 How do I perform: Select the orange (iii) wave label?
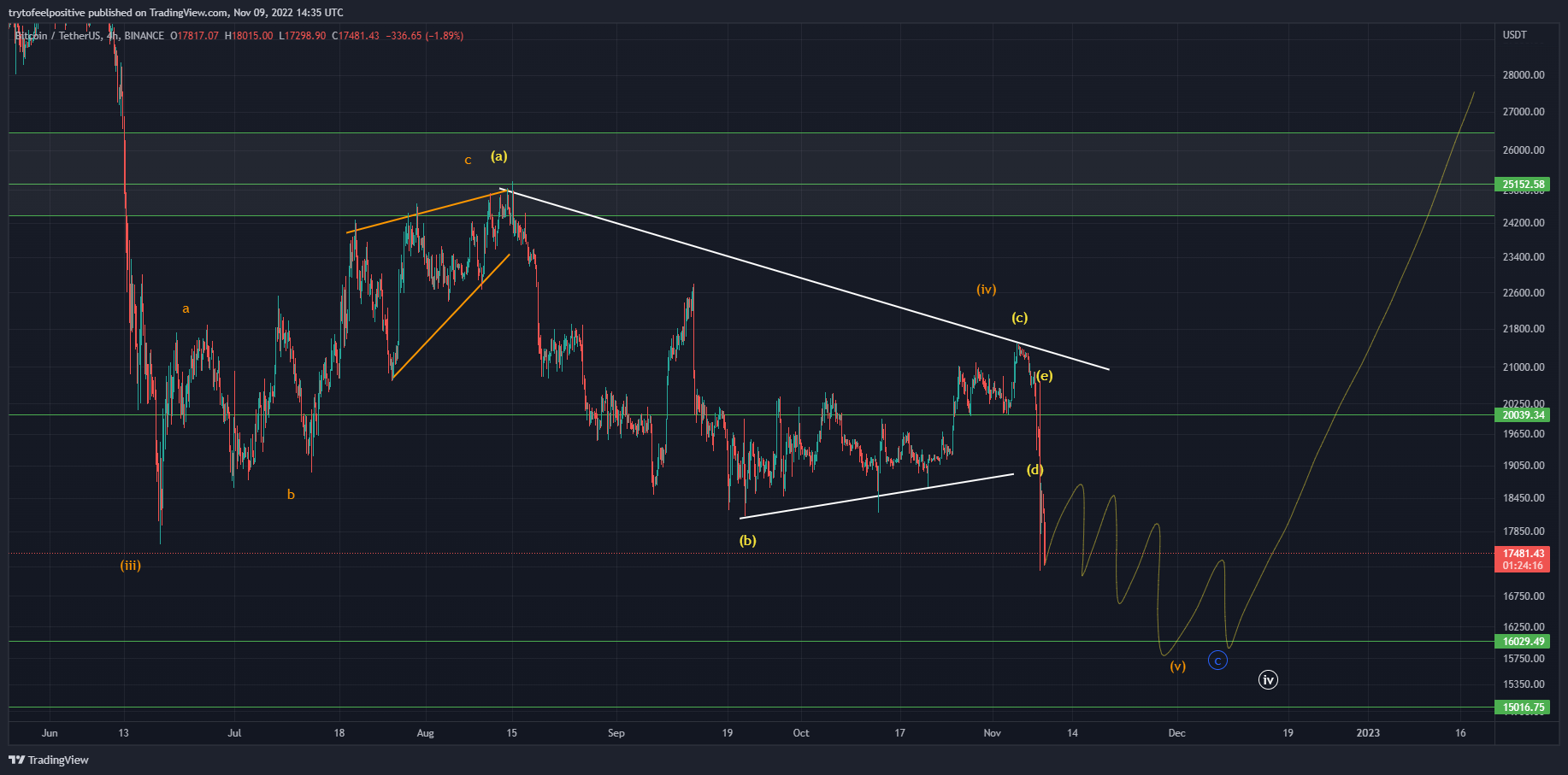tap(130, 566)
